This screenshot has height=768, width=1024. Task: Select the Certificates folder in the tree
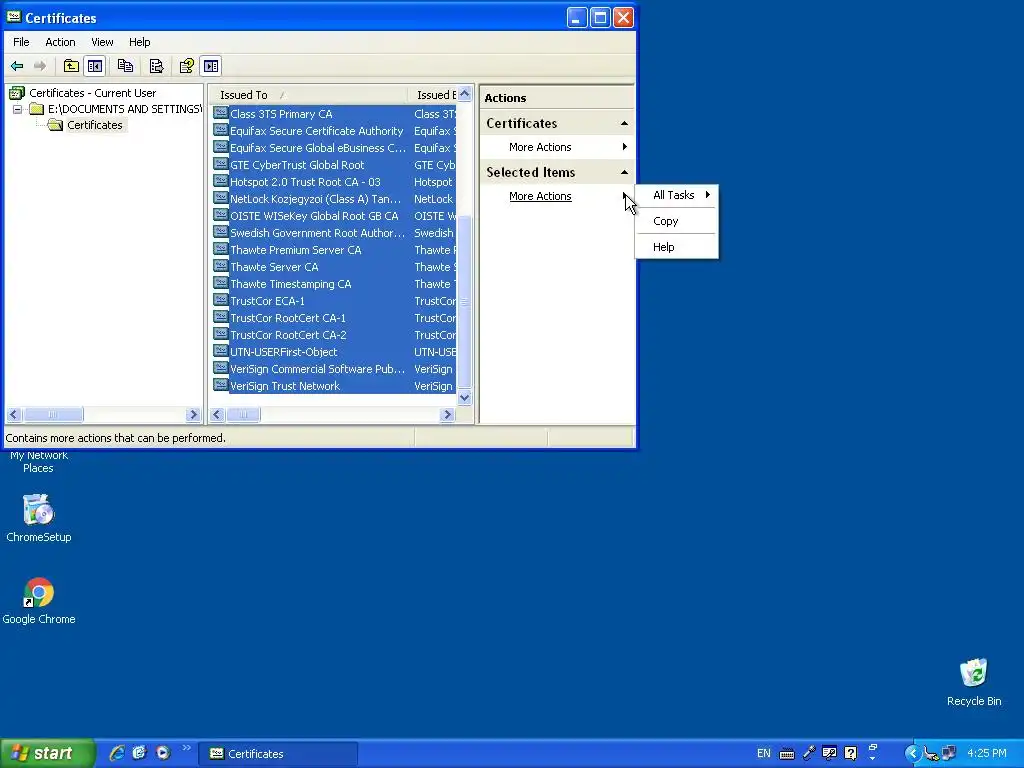pos(95,125)
